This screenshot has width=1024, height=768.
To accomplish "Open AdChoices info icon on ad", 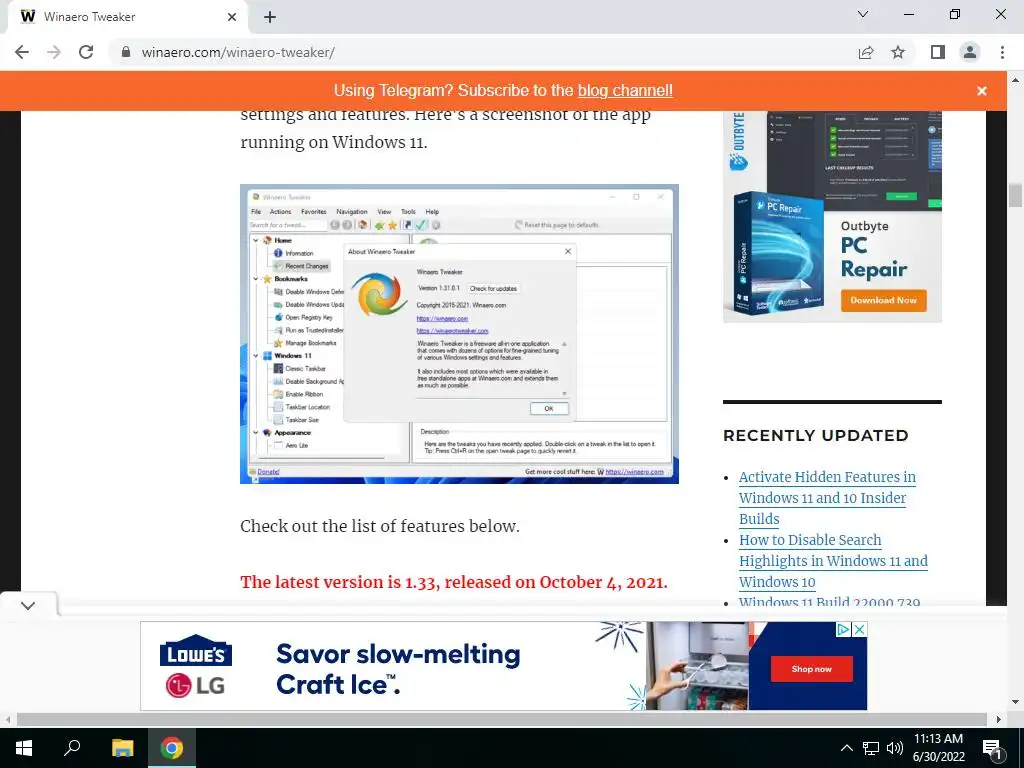I will tap(844, 630).
